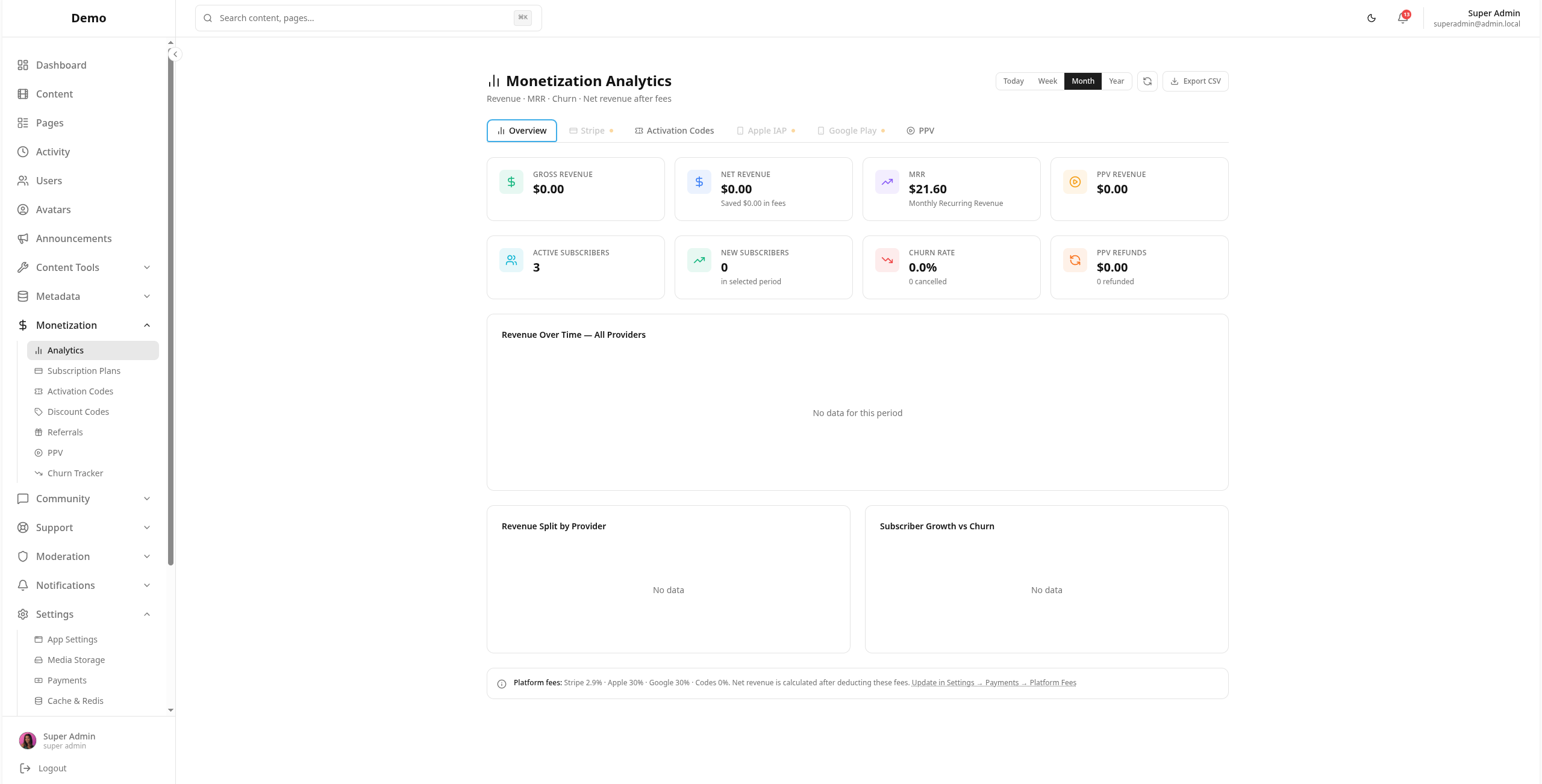Click the Export CSV button

point(1196,81)
